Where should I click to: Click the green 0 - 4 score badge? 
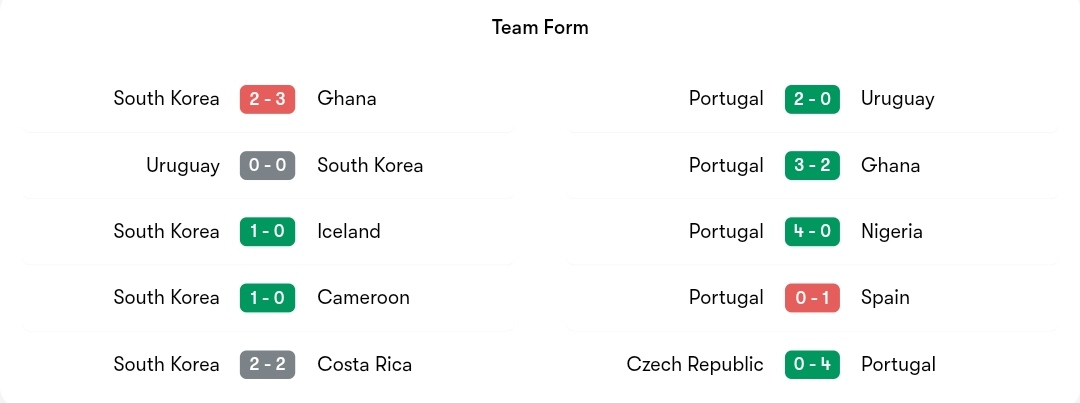click(812, 364)
